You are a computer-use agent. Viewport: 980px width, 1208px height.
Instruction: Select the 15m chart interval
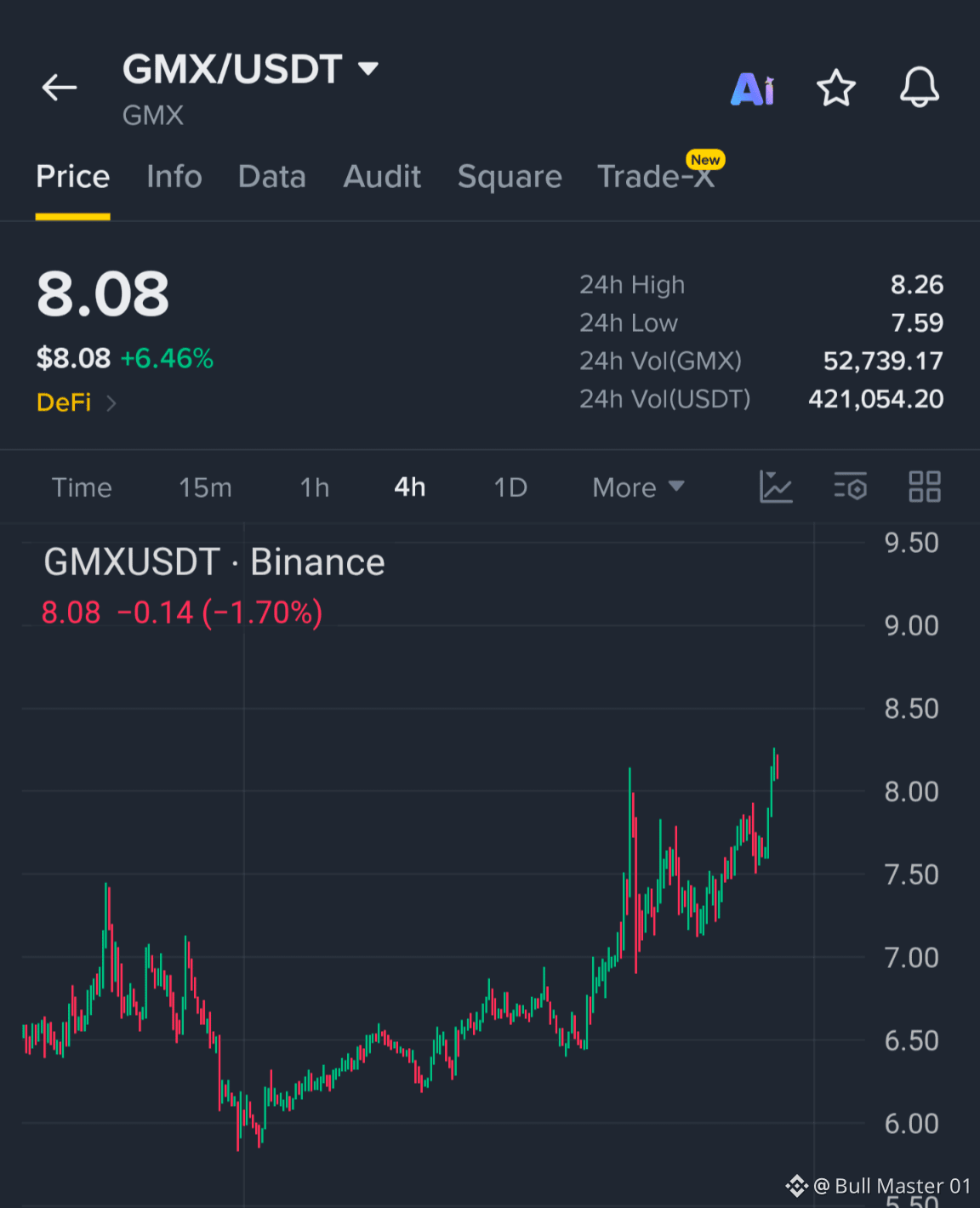(205, 487)
